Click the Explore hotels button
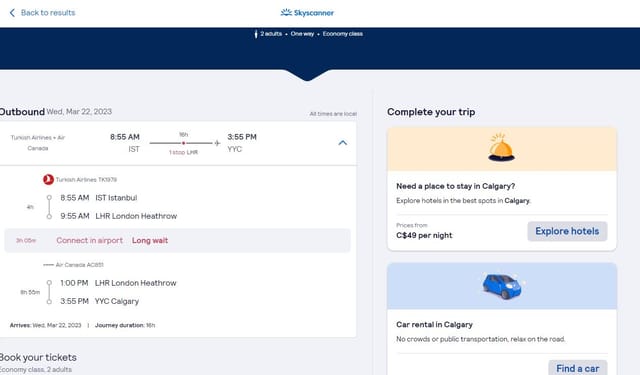Screen dimensions: 640x375 coord(567,231)
